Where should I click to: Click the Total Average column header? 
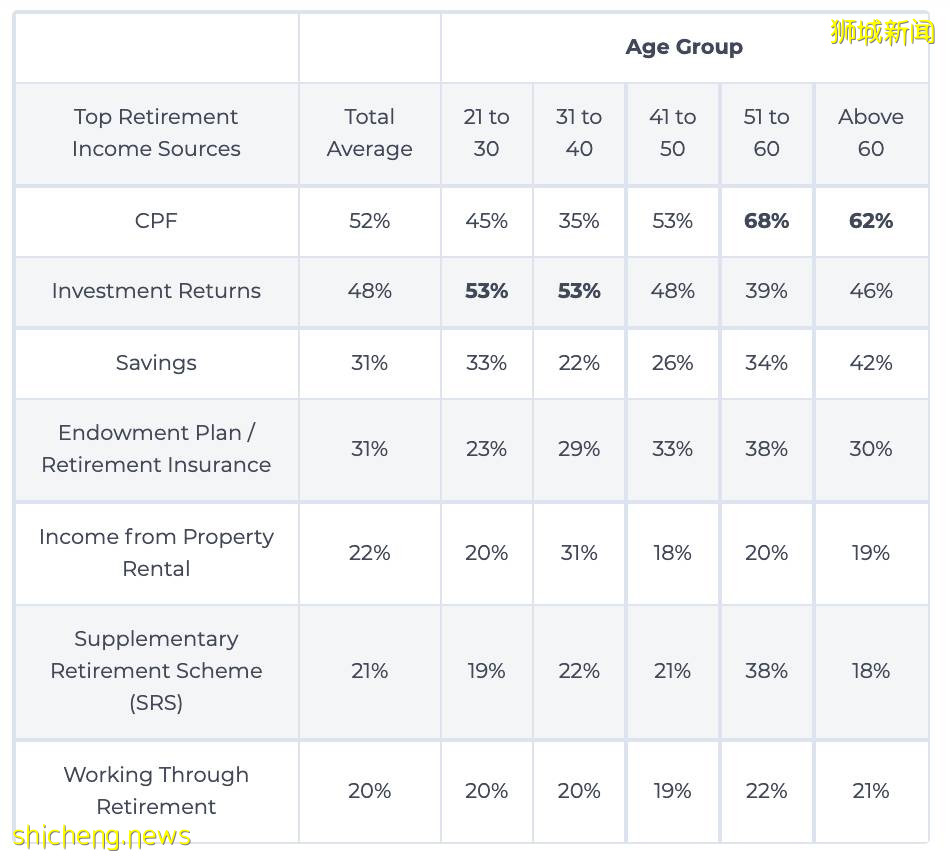[369, 133]
